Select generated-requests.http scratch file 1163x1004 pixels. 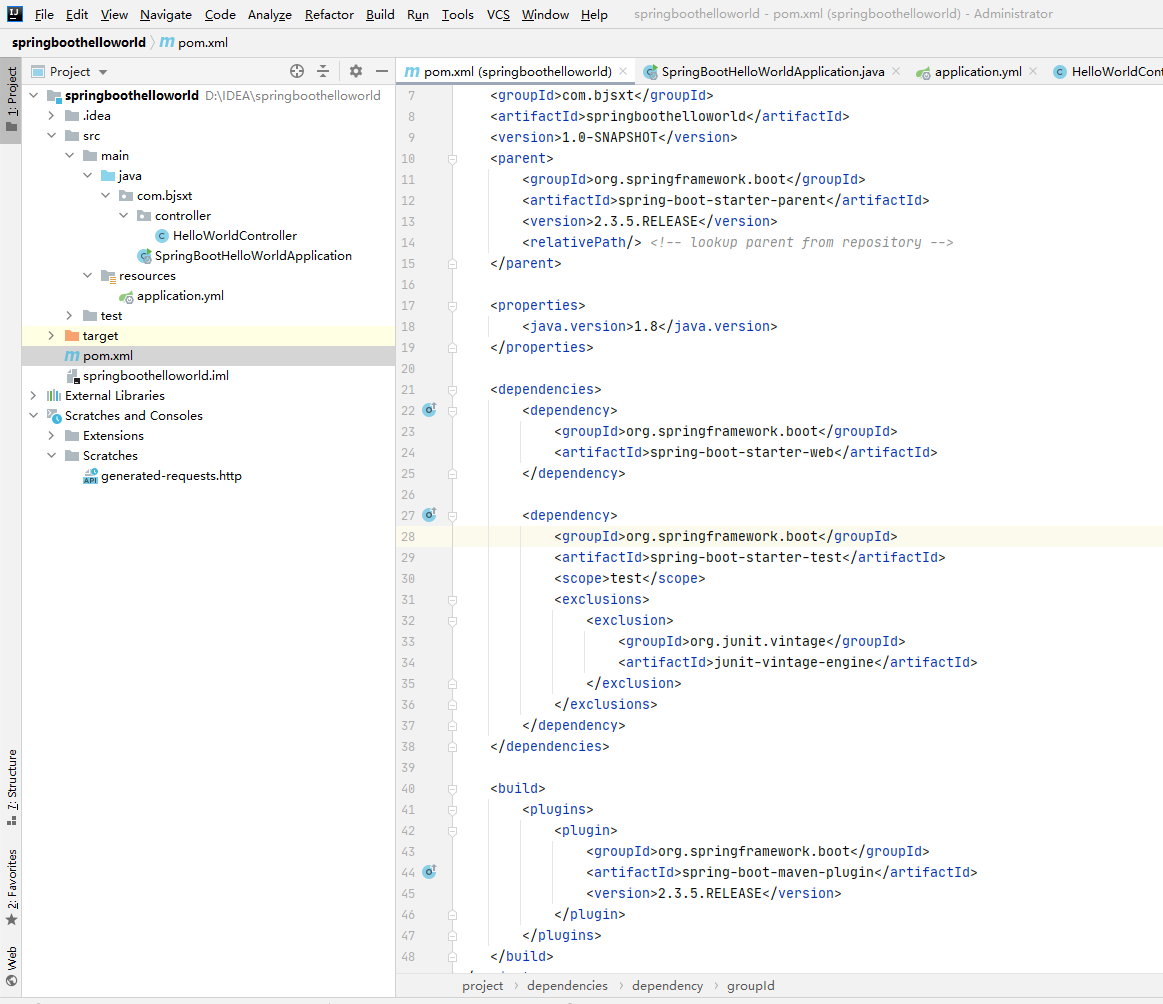click(x=171, y=476)
